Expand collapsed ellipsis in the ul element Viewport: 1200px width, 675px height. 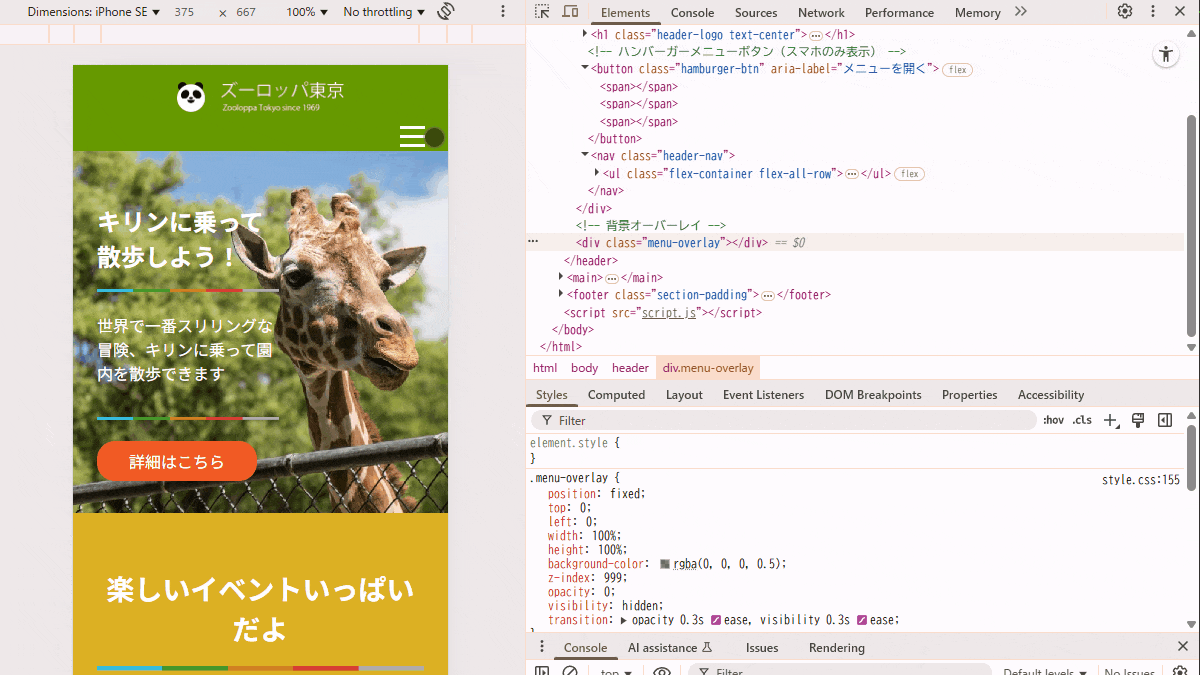pyautogui.click(x=852, y=174)
